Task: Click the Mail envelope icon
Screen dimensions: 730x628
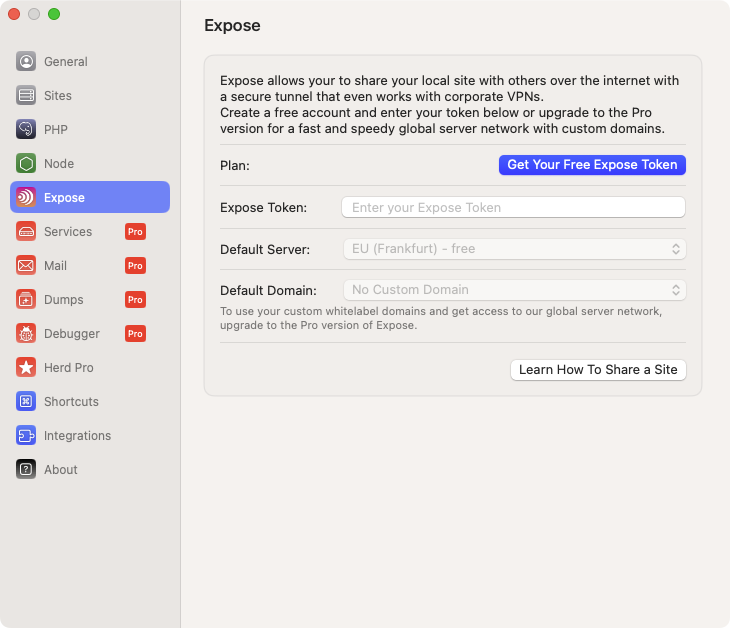Action: click(x=26, y=265)
